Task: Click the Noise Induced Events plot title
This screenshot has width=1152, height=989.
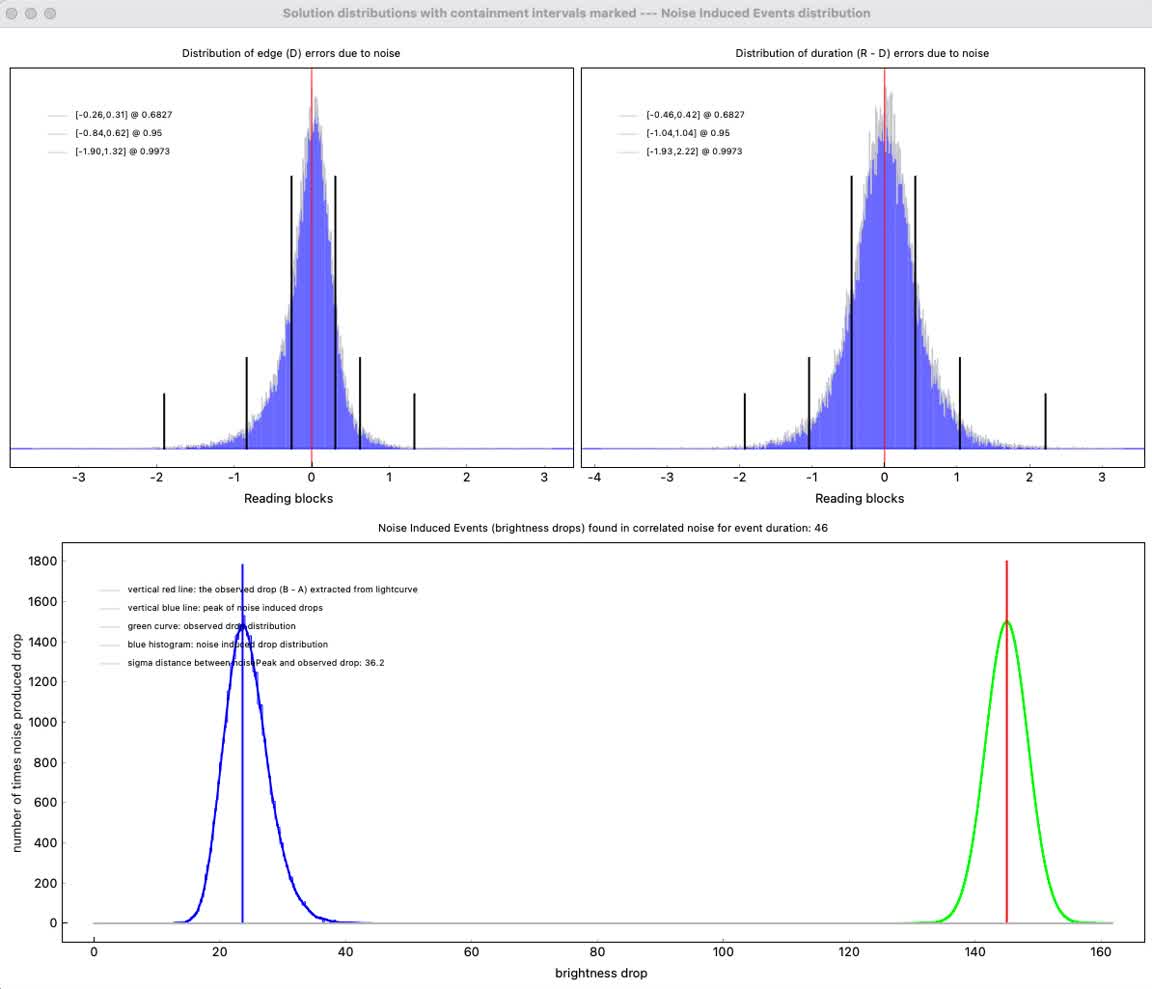Action: [603, 527]
